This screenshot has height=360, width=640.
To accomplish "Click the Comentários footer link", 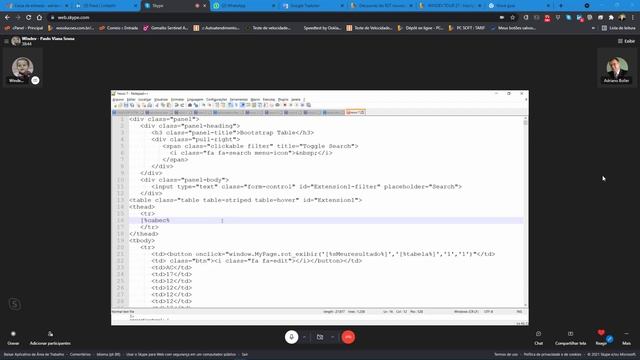I will 80,354.
